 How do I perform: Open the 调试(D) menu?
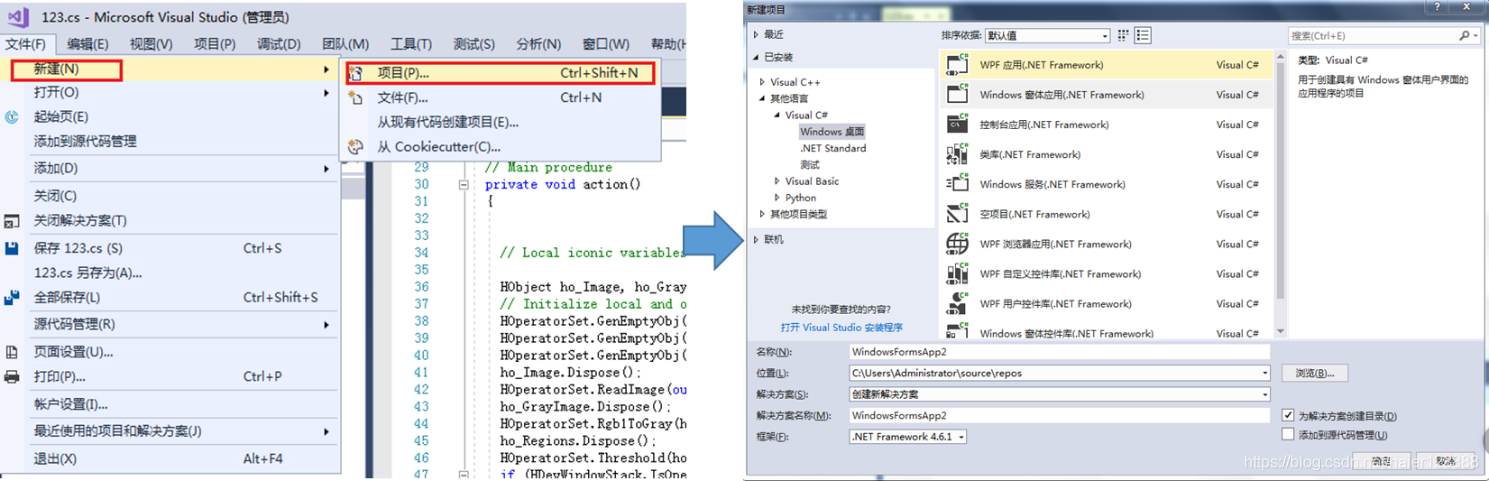click(278, 44)
